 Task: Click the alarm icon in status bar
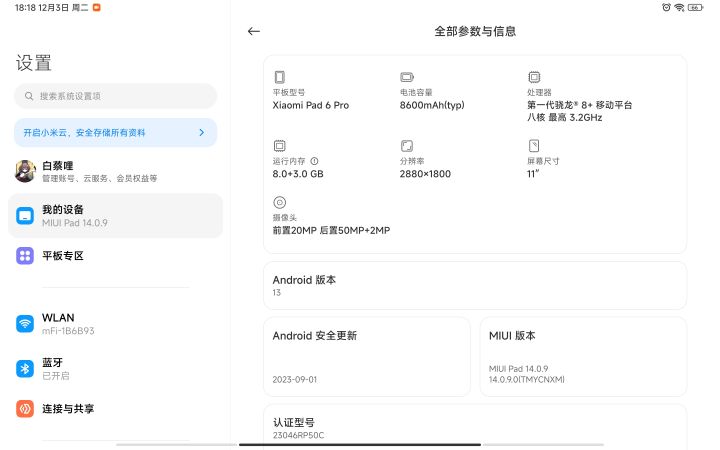click(666, 7)
